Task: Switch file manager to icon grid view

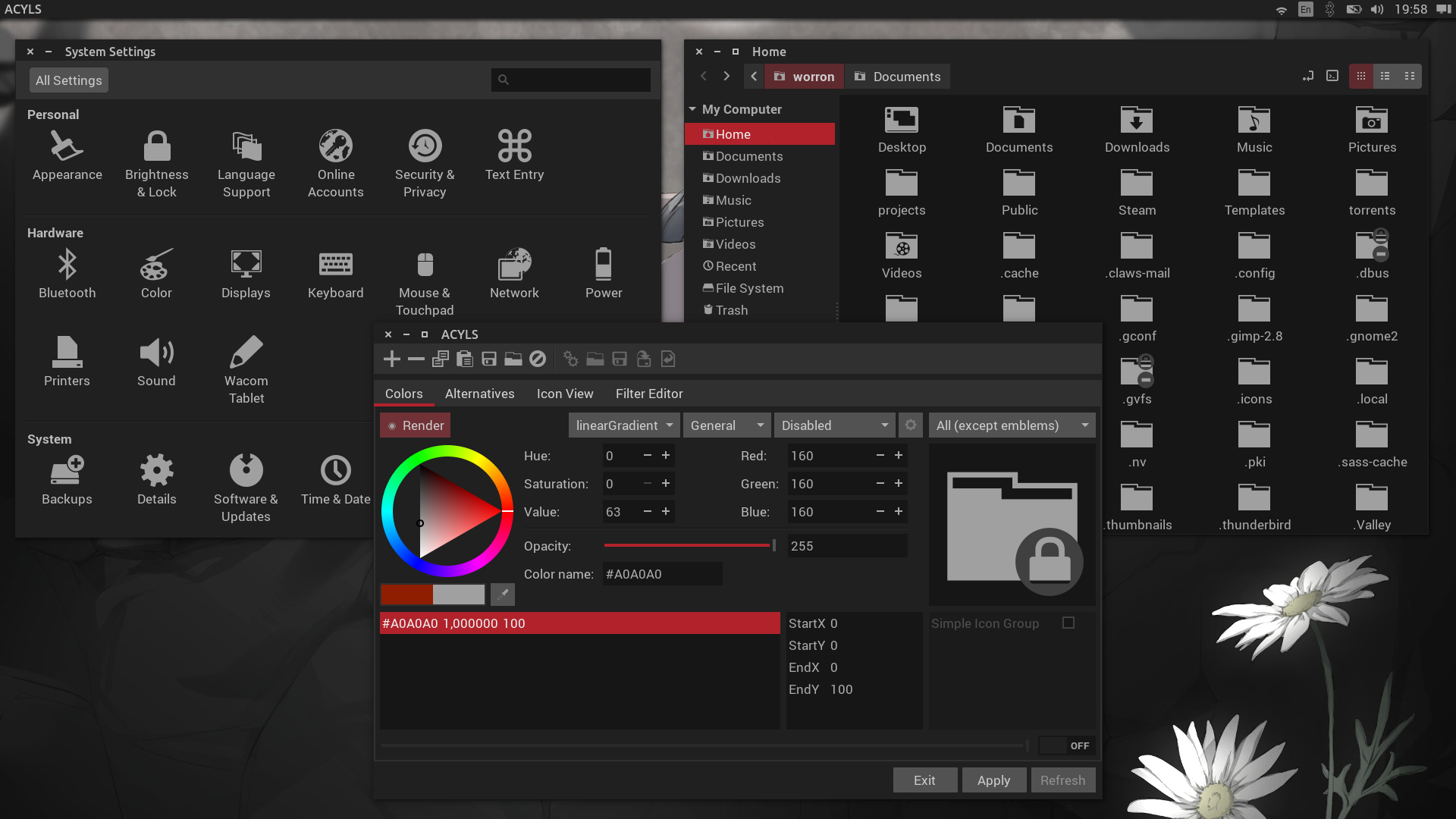Action: (x=1361, y=76)
